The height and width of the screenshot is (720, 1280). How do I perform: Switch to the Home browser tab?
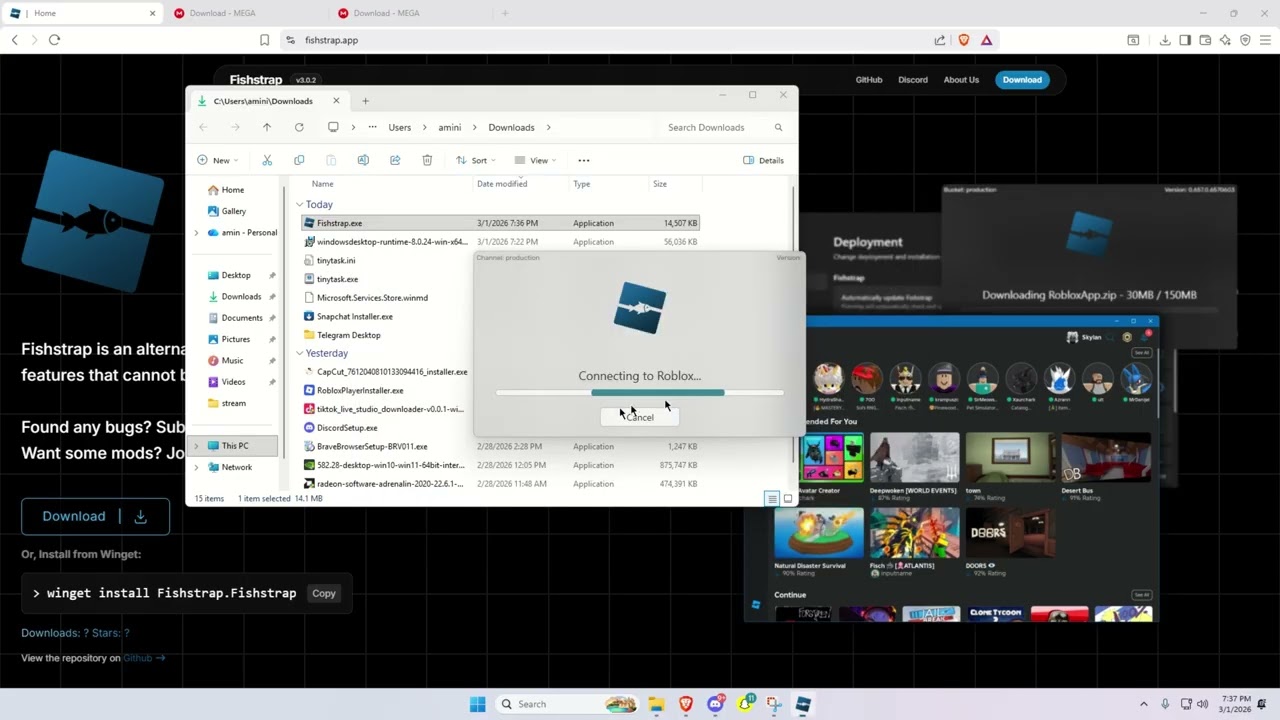coord(82,13)
